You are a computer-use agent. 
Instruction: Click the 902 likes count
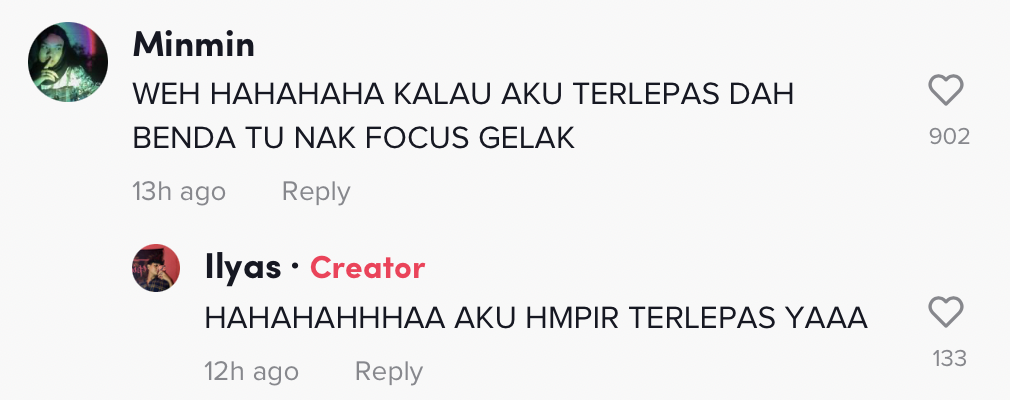[x=949, y=137]
